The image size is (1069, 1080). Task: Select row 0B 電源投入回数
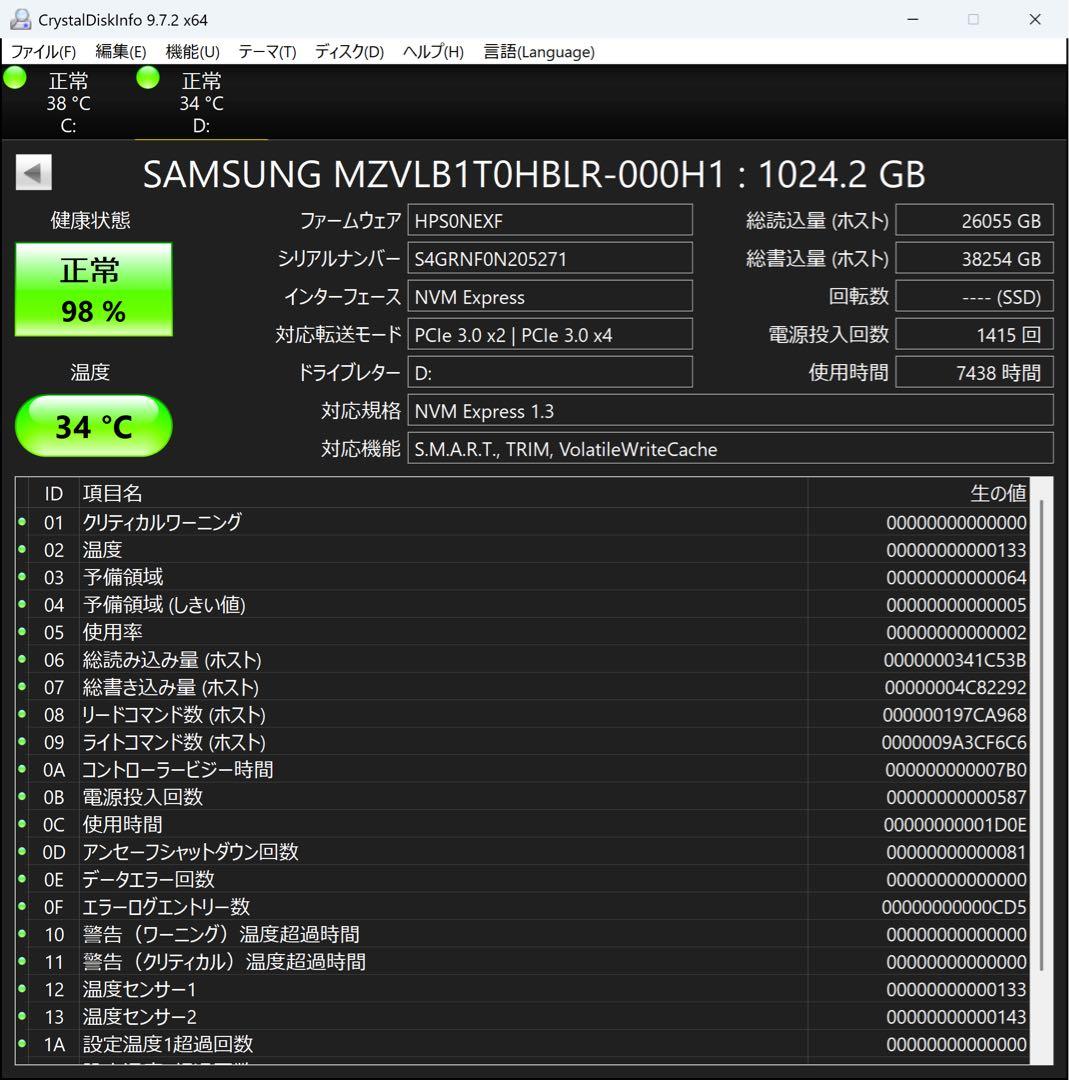pos(523,797)
